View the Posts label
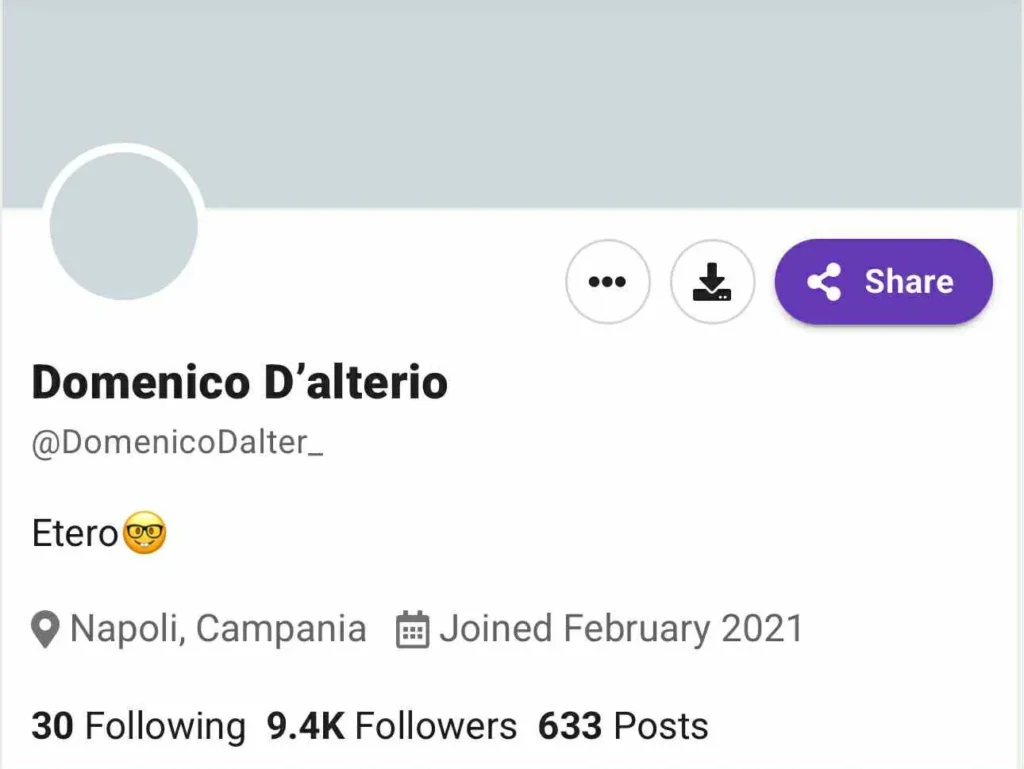 coord(661,726)
